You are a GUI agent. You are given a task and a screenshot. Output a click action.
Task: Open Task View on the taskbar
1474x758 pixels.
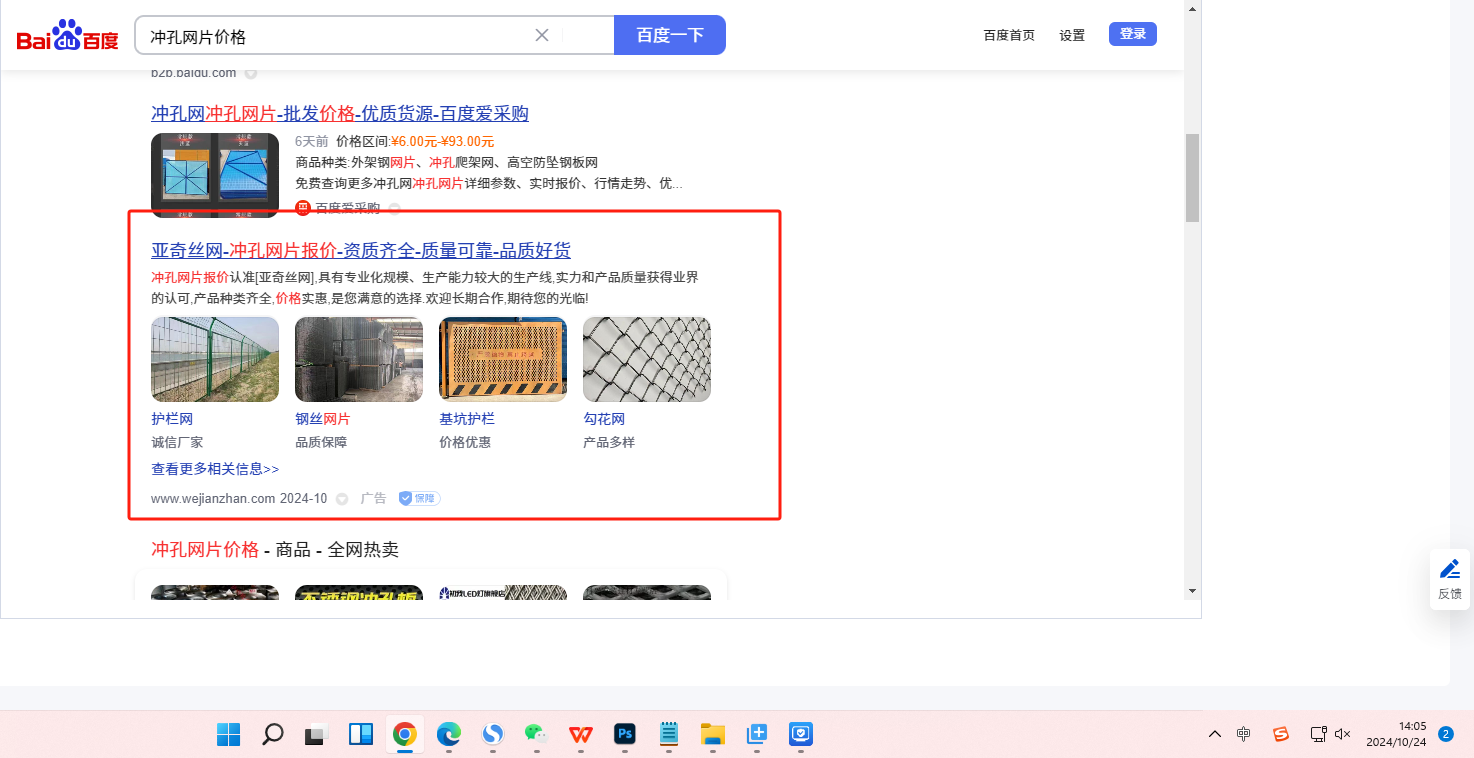tap(316, 735)
